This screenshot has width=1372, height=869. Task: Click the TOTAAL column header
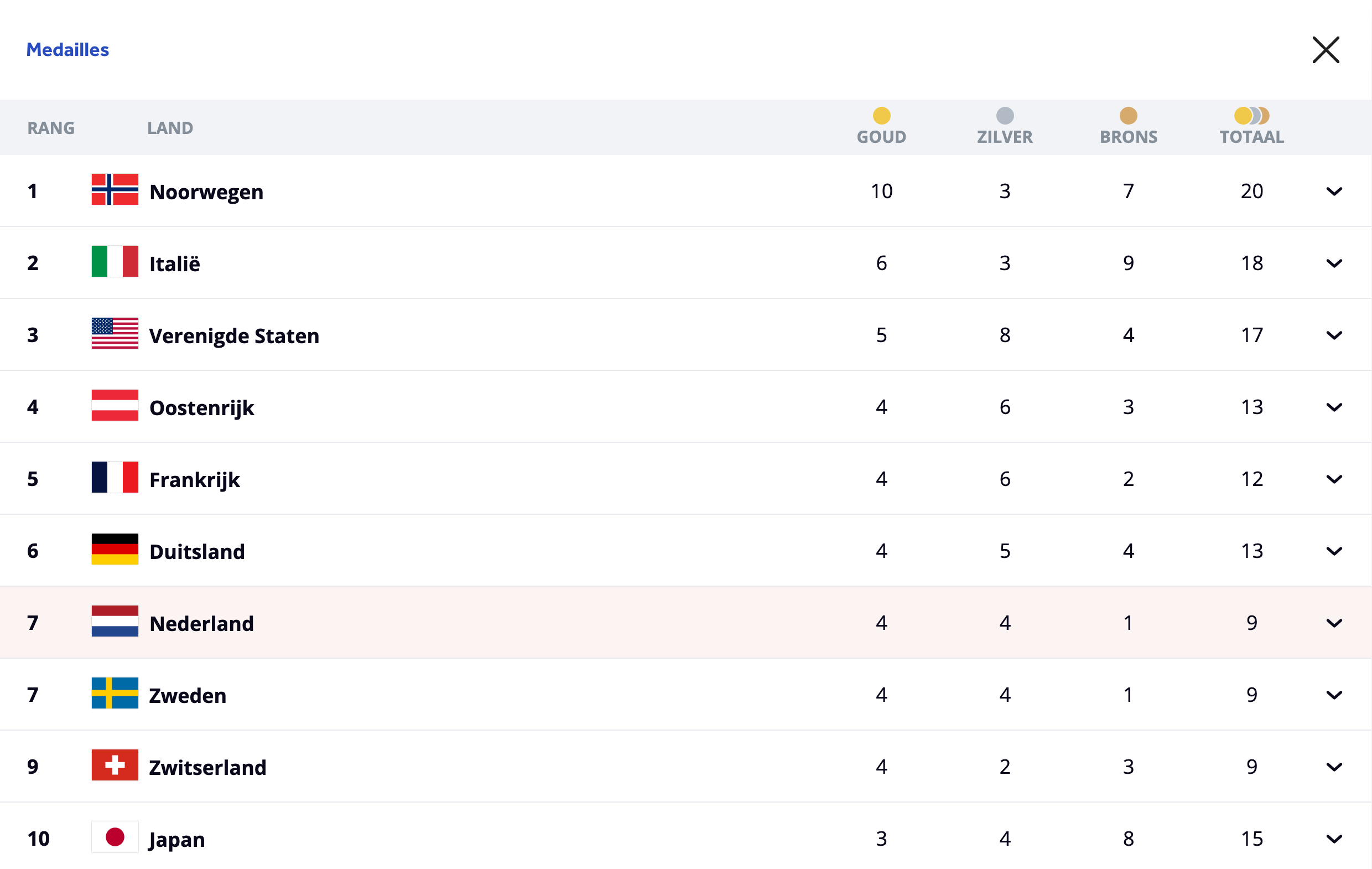1251,136
